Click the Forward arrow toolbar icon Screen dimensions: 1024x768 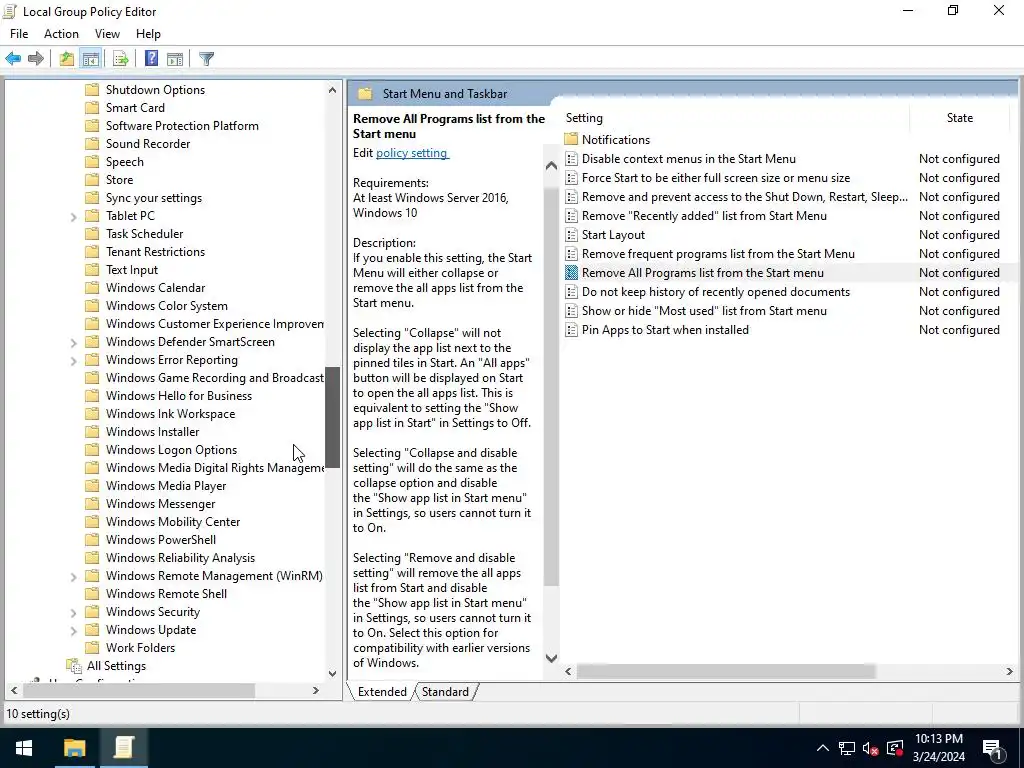coord(36,59)
